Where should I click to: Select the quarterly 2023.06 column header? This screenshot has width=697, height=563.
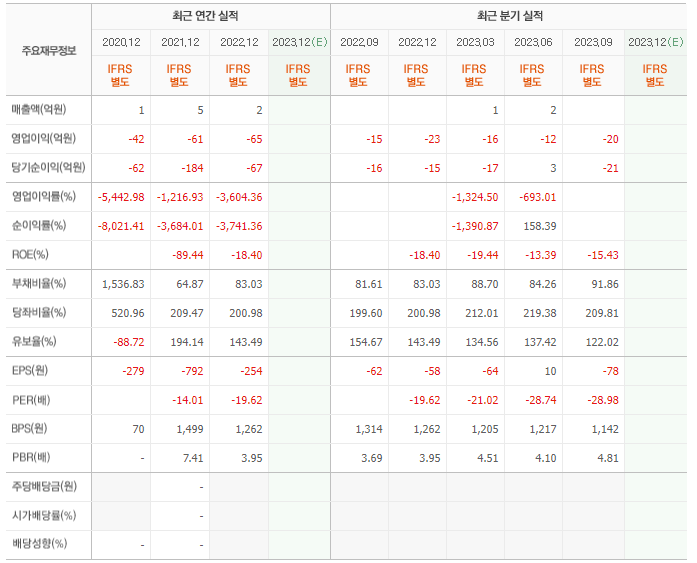coord(533,42)
